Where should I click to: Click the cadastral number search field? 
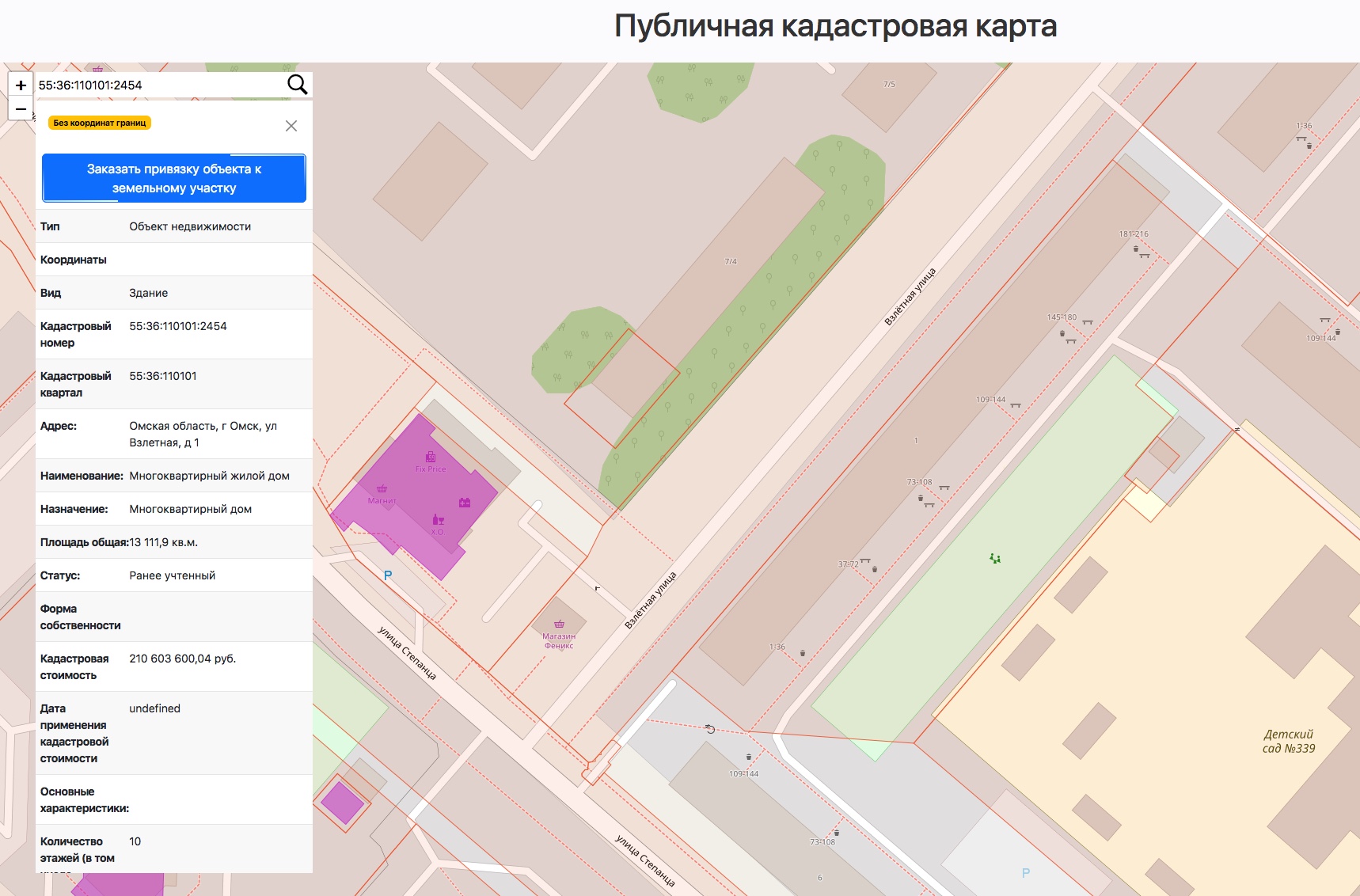pyautogui.click(x=158, y=85)
